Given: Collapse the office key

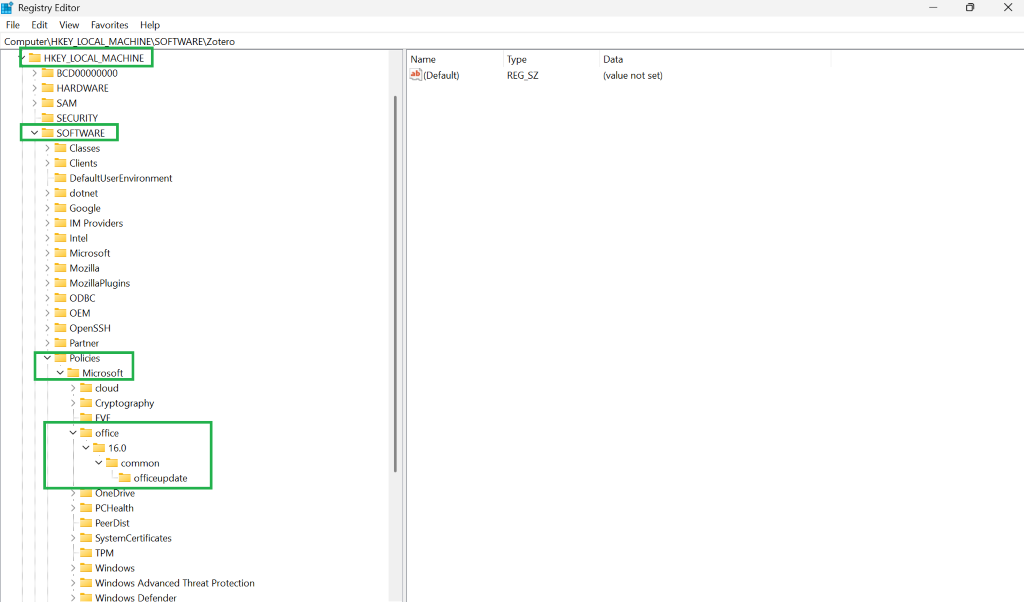Looking at the screenshot, I should [x=73, y=433].
